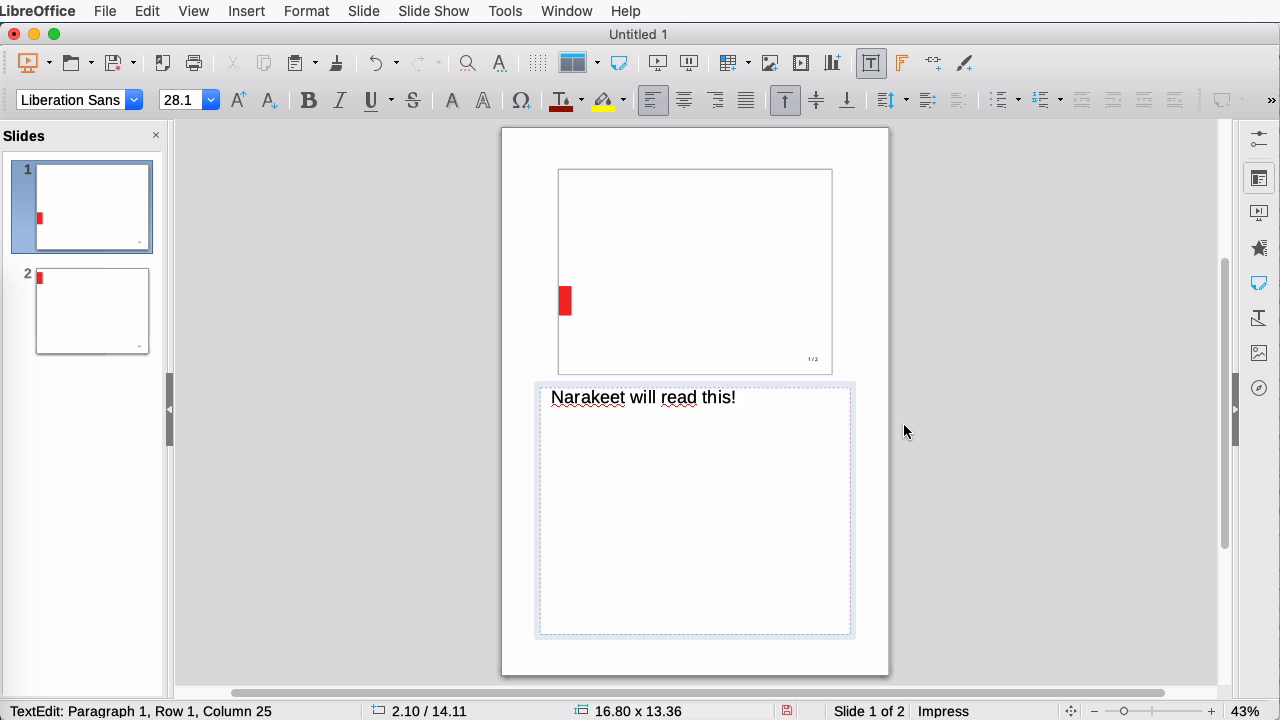Click the Undo arrow icon
Viewport: 1280px width, 720px height.
tap(376, 63)
